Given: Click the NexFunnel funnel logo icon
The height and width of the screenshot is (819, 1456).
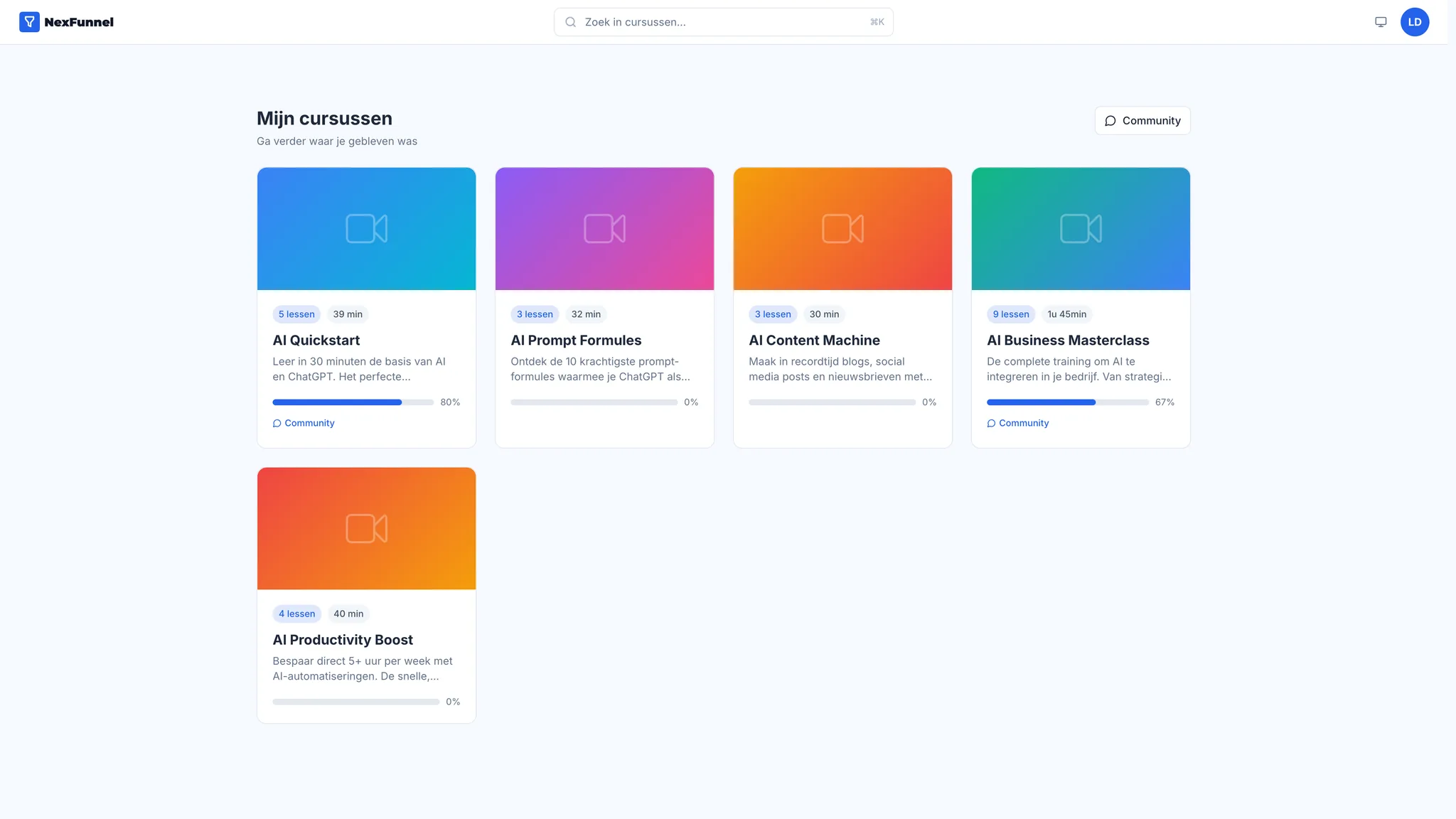Looking at the screenshot, I should (29, 22).
